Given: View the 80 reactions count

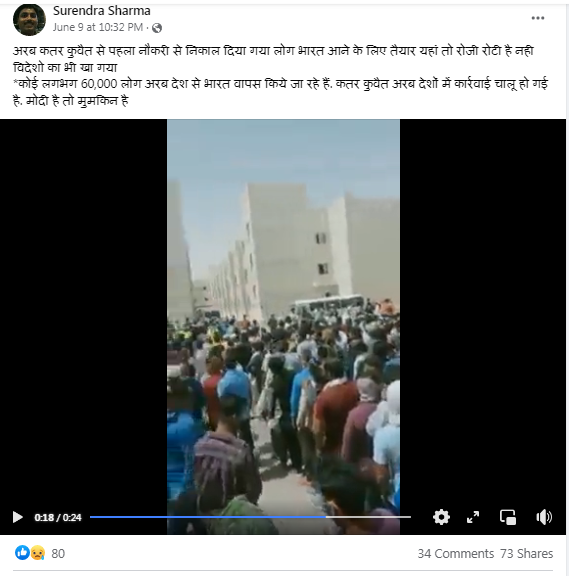Looking at the screenshot, I should tap(58, 553).
